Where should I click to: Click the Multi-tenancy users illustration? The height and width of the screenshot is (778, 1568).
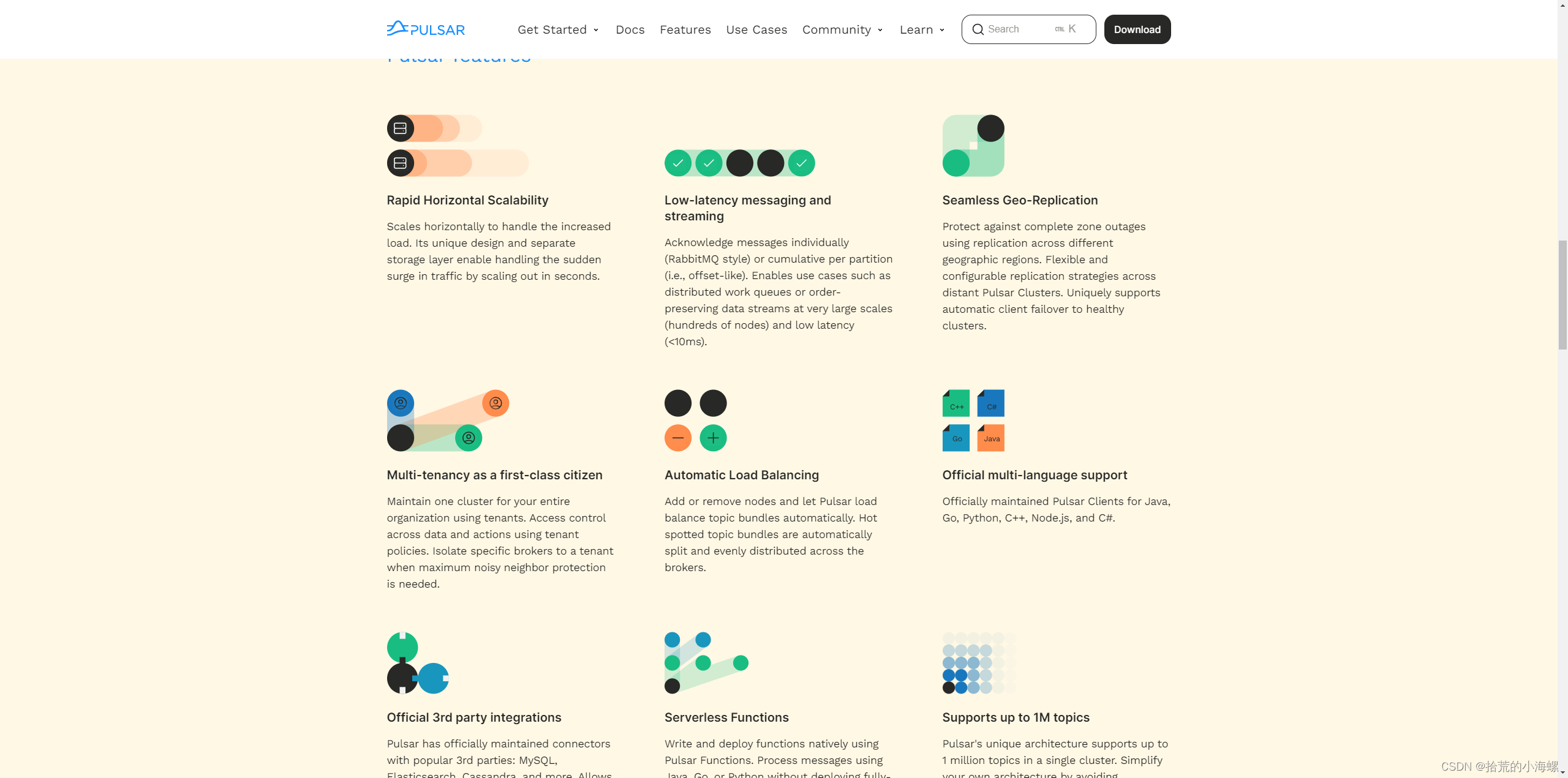click(x=448, y=421)
